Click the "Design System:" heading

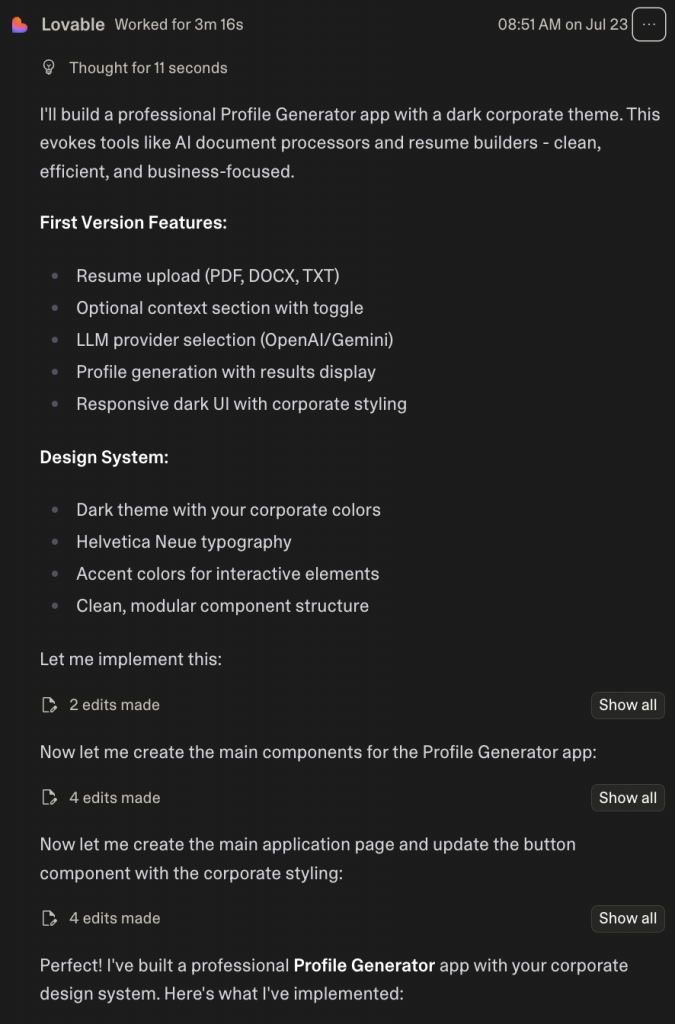click(x=104, y=457)
